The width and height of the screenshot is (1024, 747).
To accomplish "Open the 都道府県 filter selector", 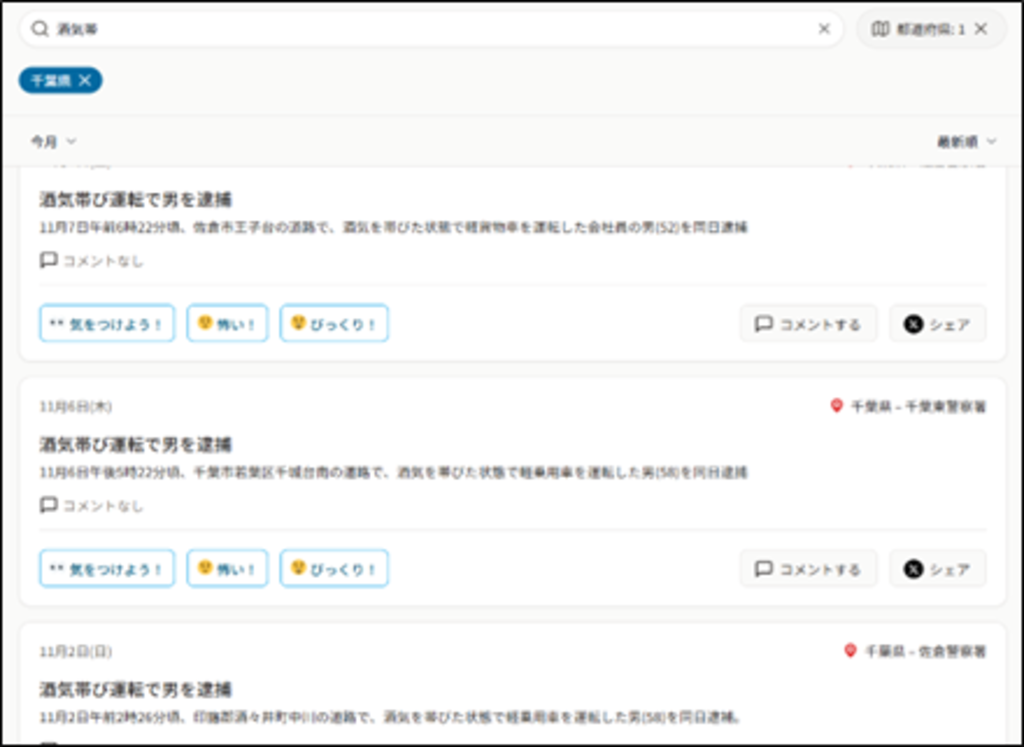I will [917, 29].
